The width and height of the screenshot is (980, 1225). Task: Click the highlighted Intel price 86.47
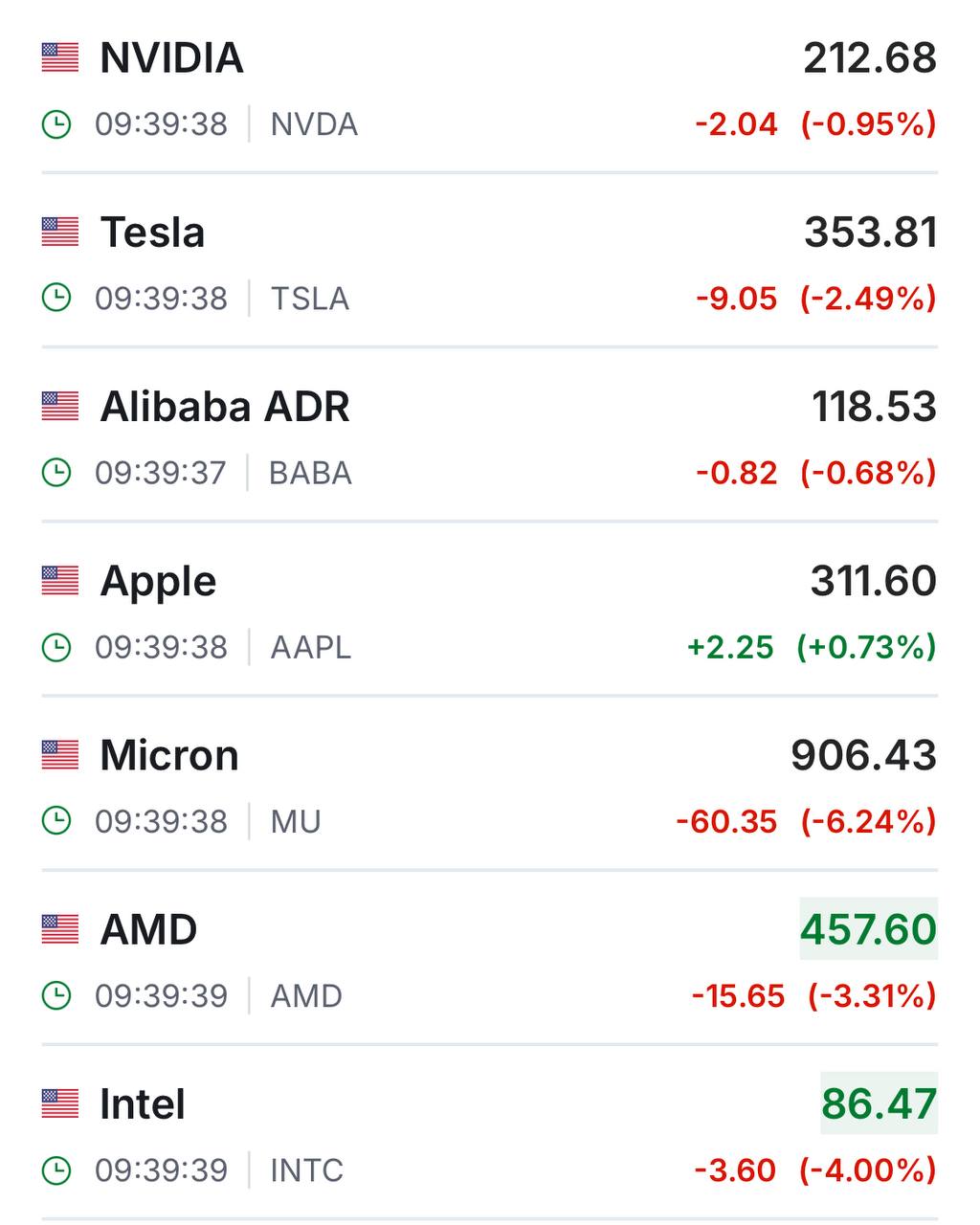(x=879, y=1103)
